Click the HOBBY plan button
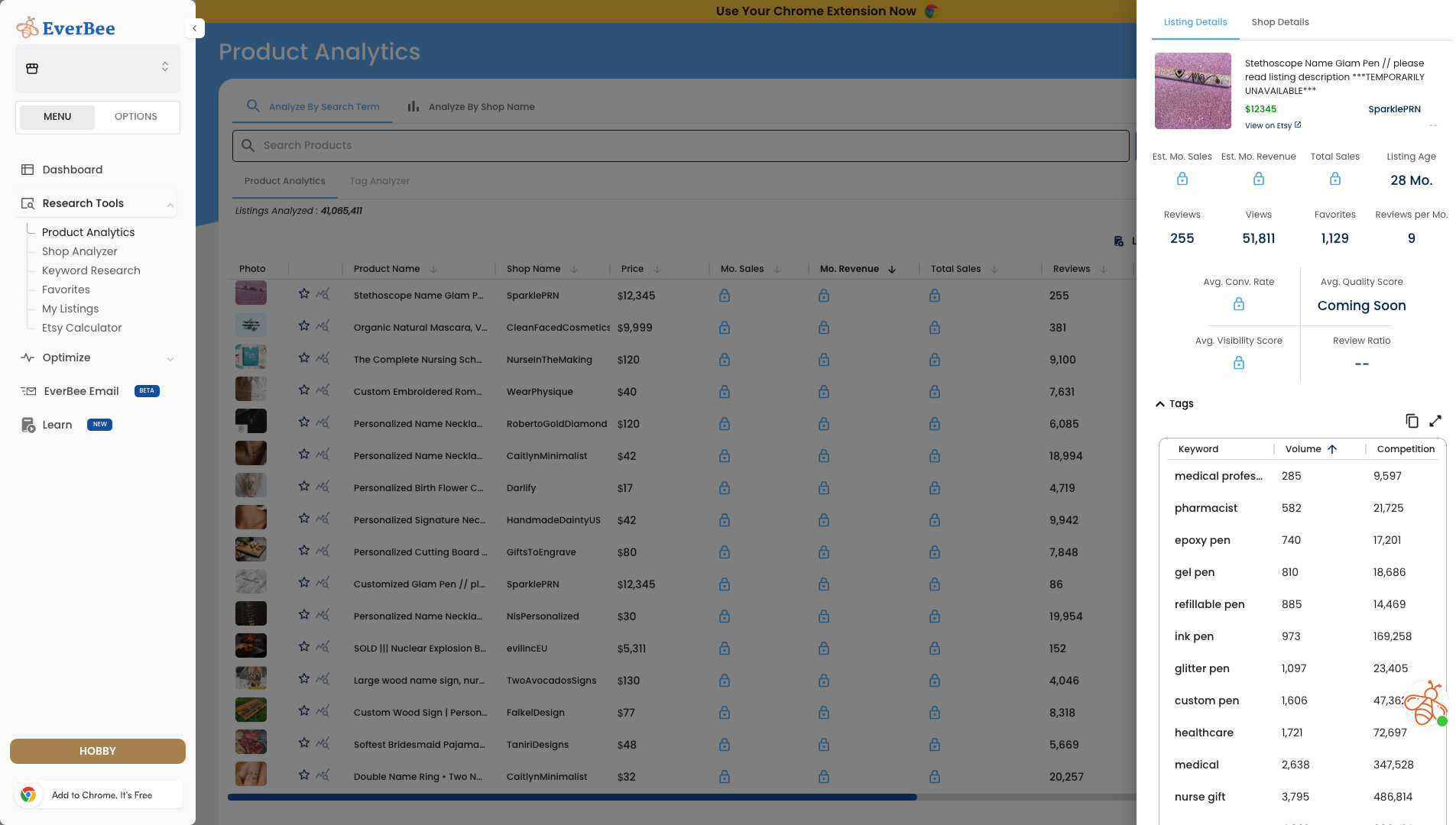The image size is (1456, 825). click(x=98, y=751)
